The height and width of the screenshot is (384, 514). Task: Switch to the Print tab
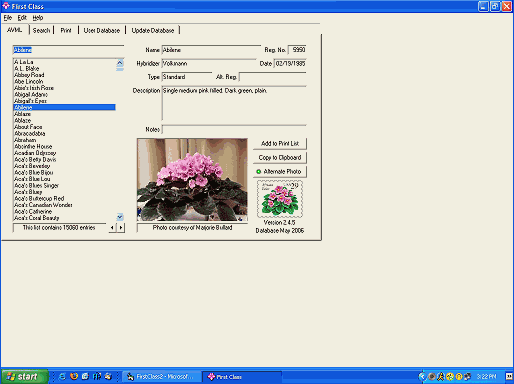(x=66, y=30)
